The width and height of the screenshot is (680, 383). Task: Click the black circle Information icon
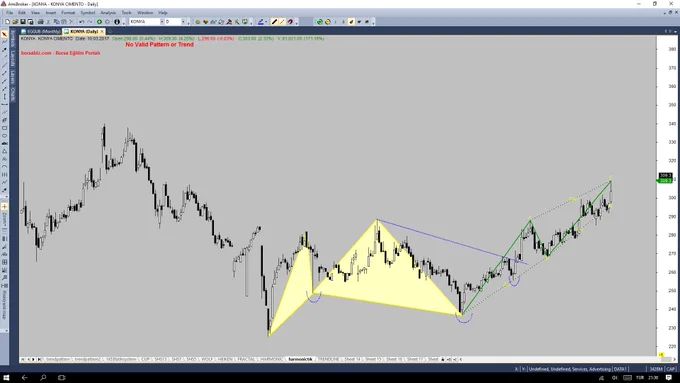pos(117,22)
